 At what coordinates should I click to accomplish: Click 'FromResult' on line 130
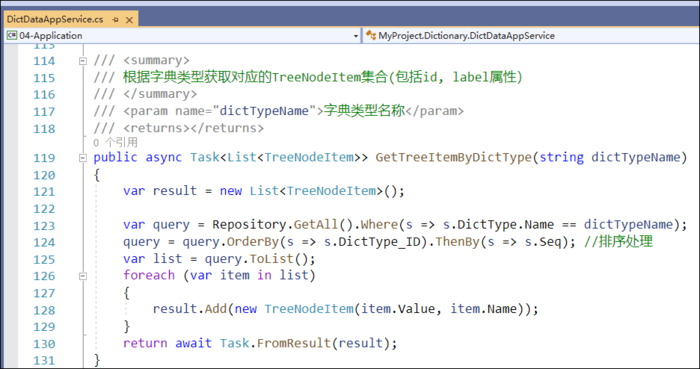[294, 343]
